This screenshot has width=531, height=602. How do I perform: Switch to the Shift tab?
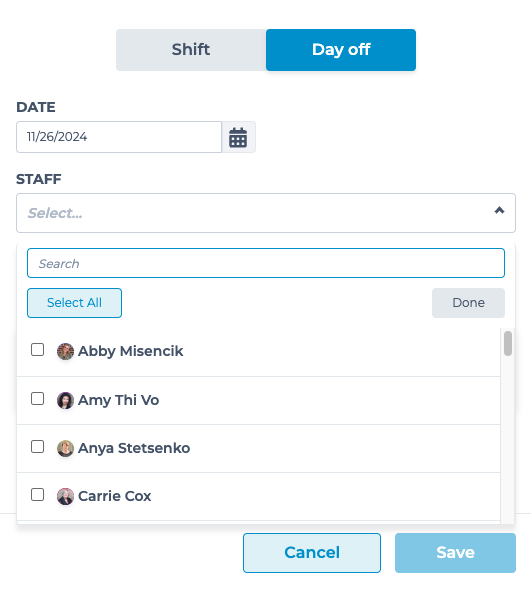[191, 50]
